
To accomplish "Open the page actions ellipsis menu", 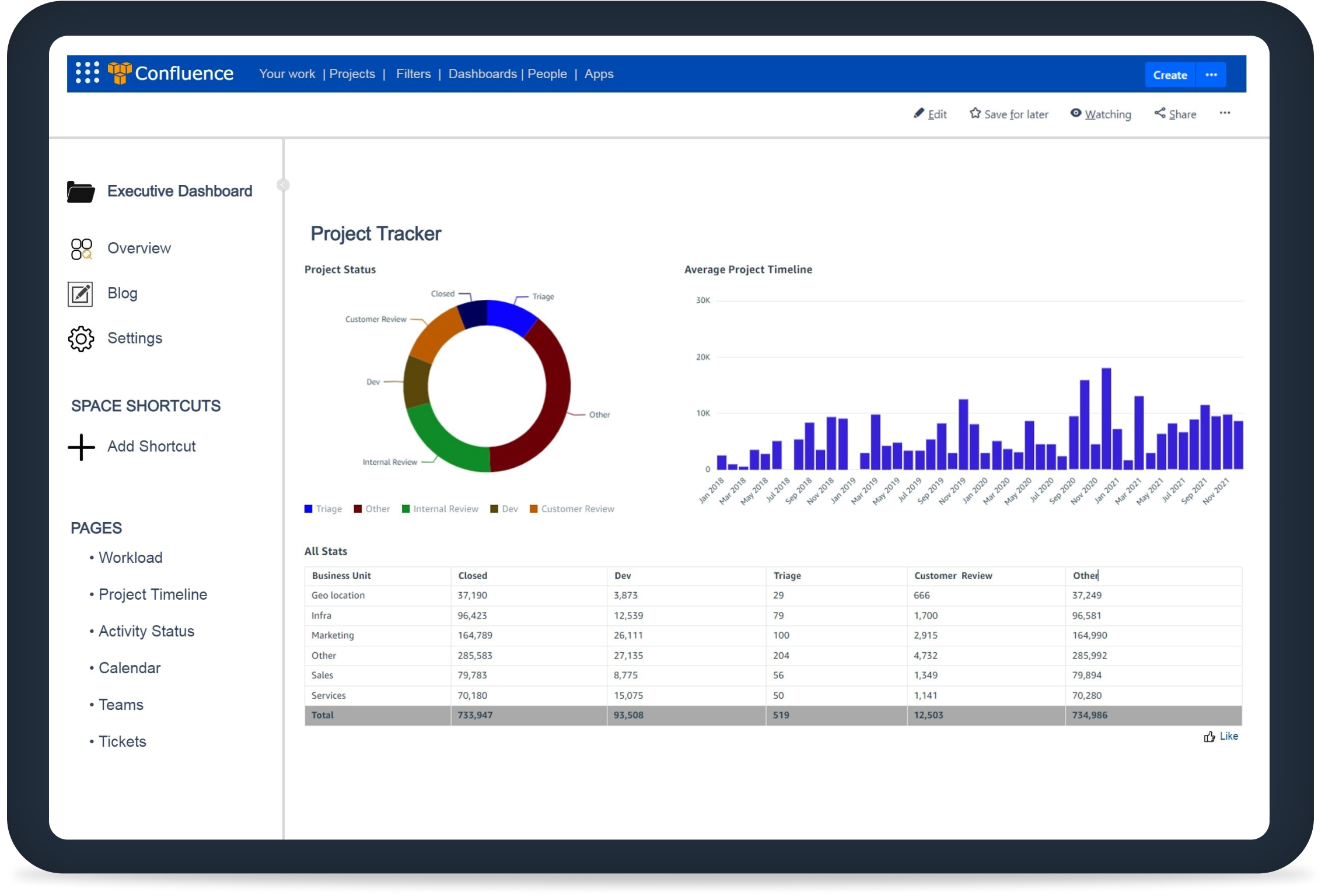I will (1225, 113).
